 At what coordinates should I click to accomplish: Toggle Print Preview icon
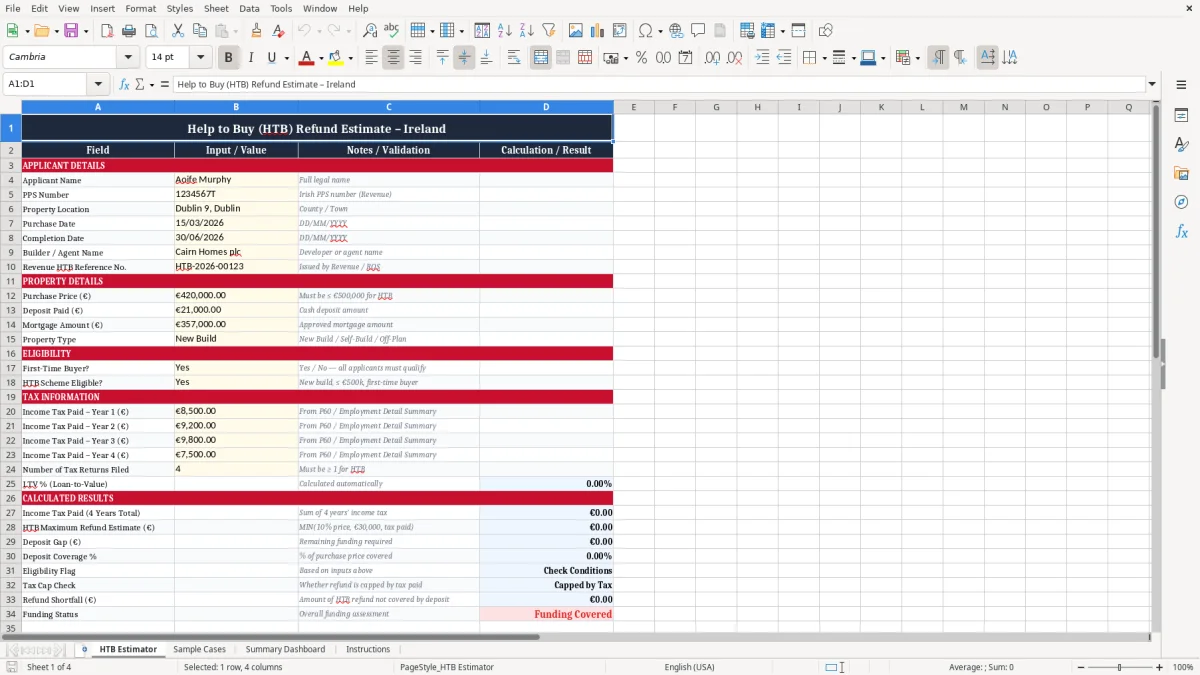pos(149,31)
